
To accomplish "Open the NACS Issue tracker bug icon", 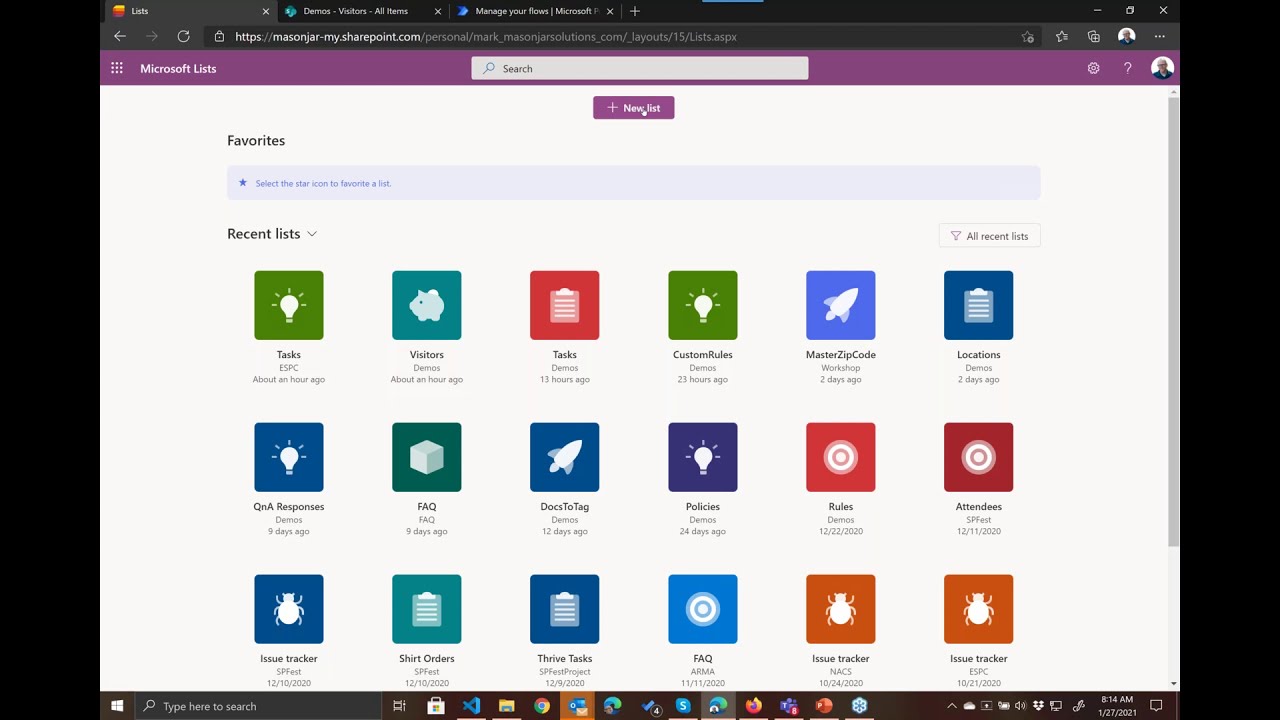I will point(841,609).
